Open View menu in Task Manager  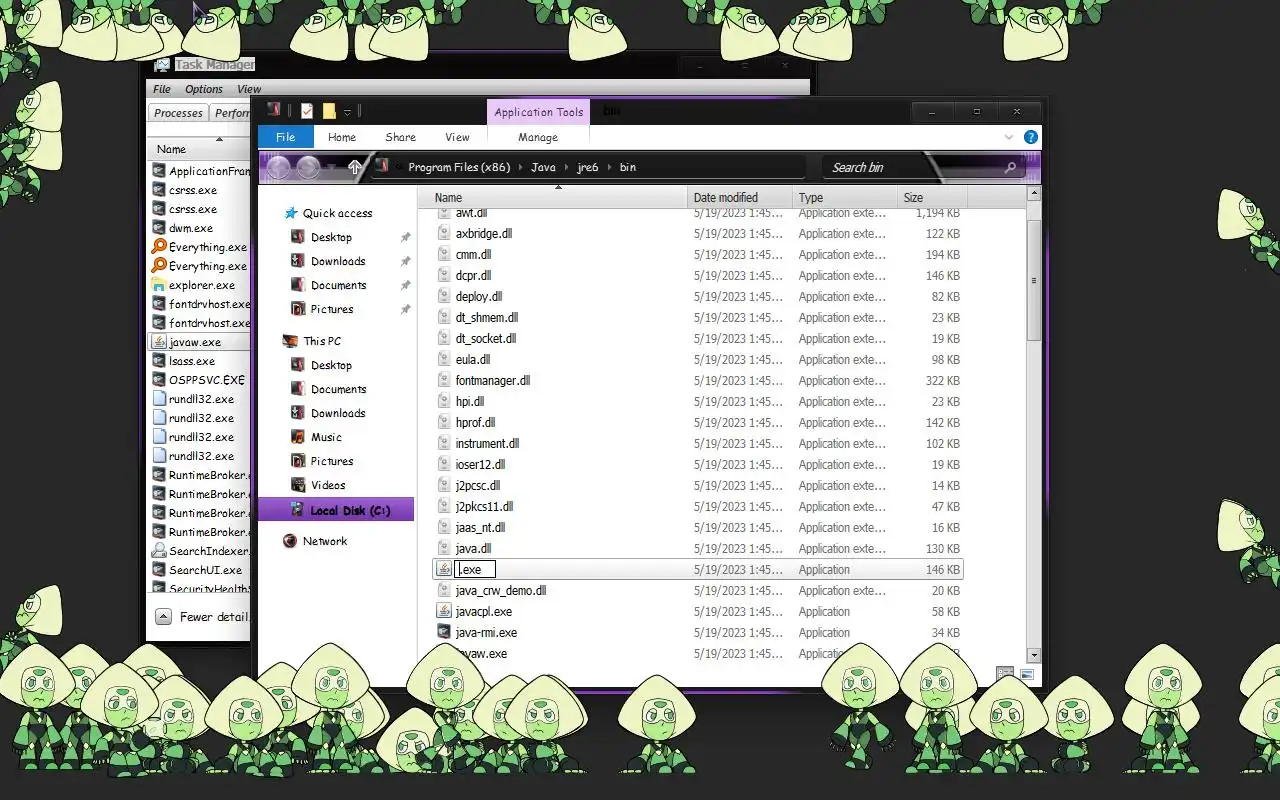[249, 89]
